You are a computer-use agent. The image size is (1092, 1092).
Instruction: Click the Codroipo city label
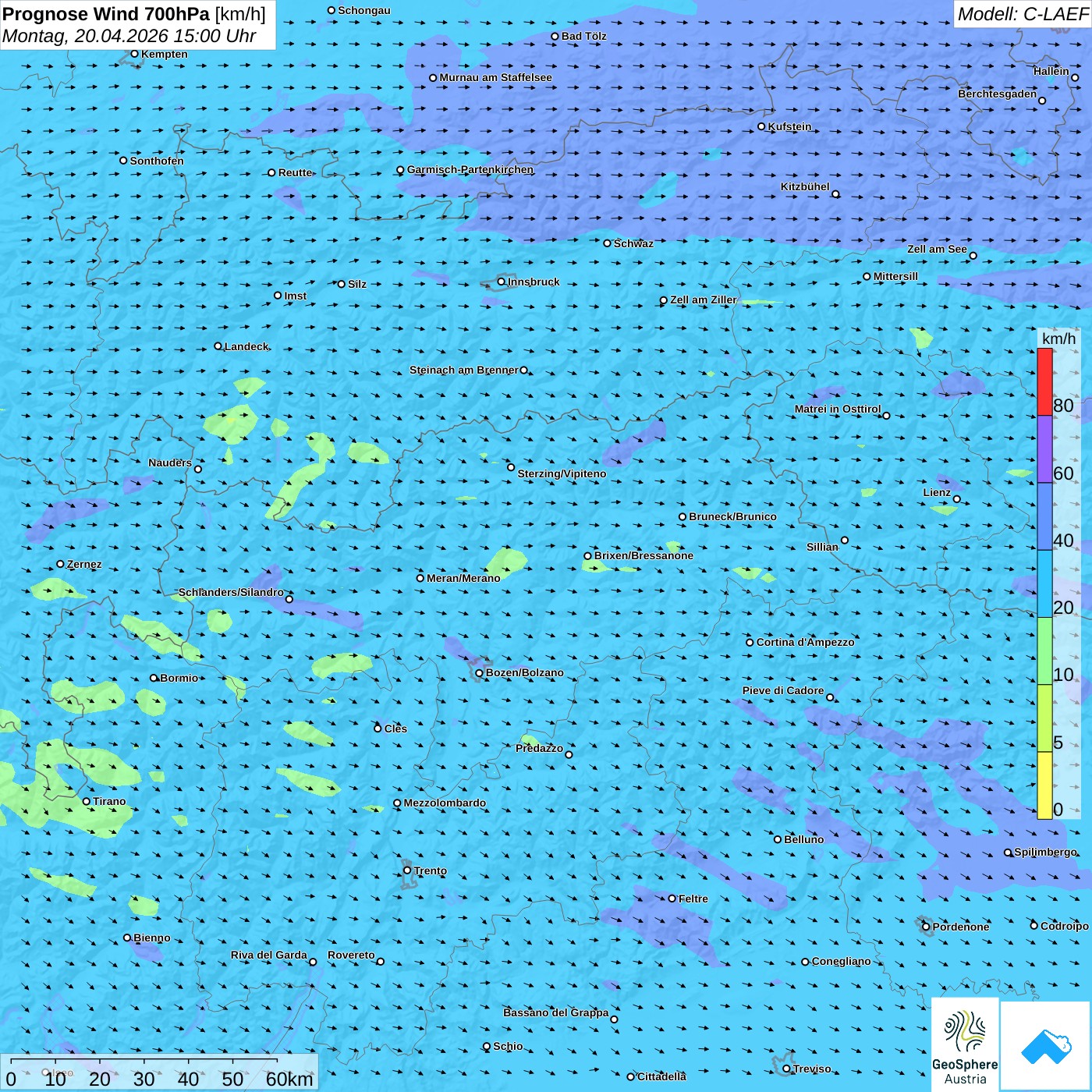[x=1065, y=926]
